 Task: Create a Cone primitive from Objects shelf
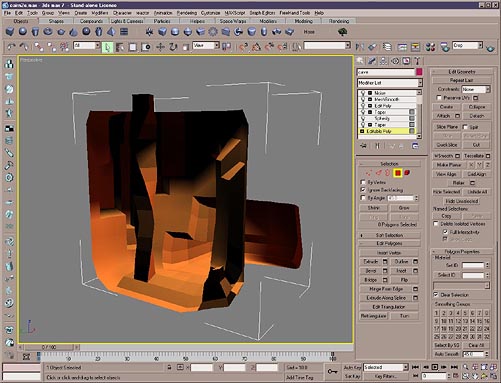[x=73, y=32]
